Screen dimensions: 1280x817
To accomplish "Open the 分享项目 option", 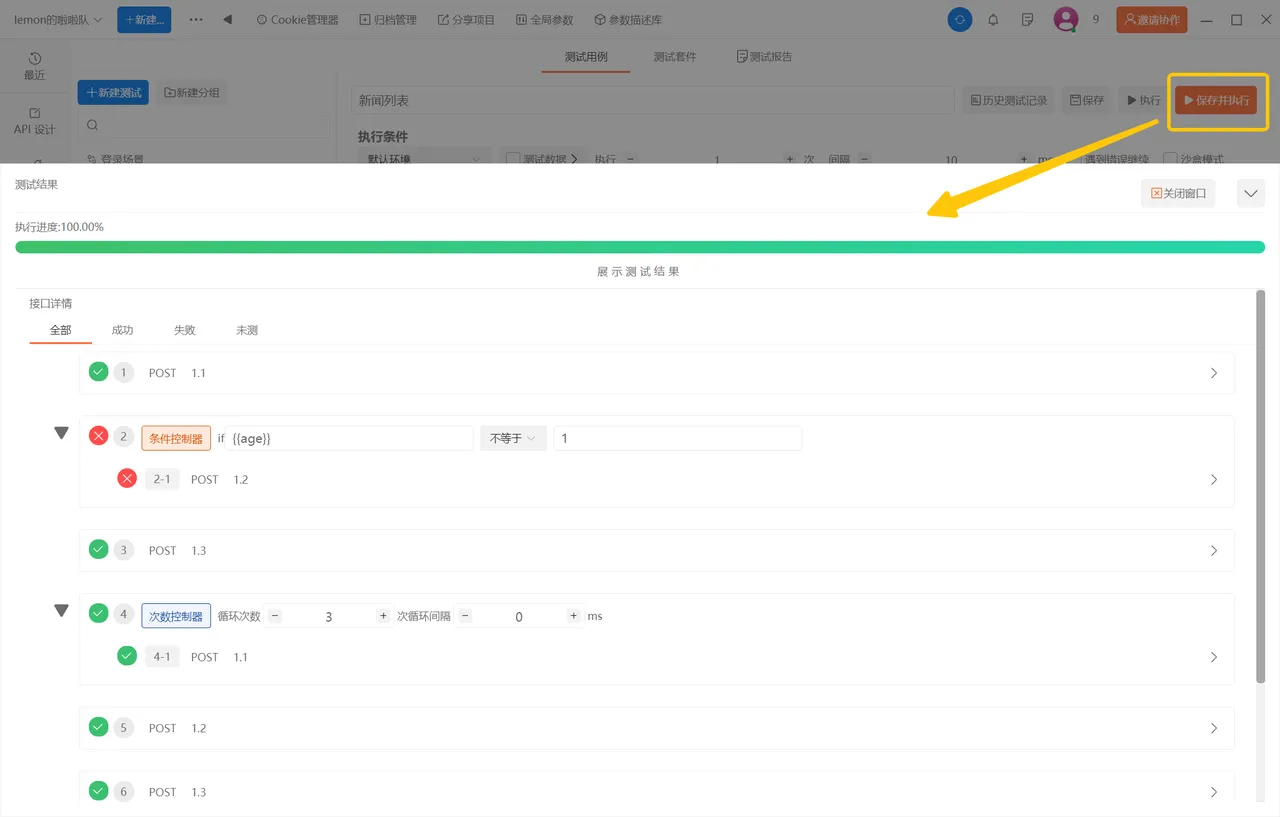I will coord(466,20).
